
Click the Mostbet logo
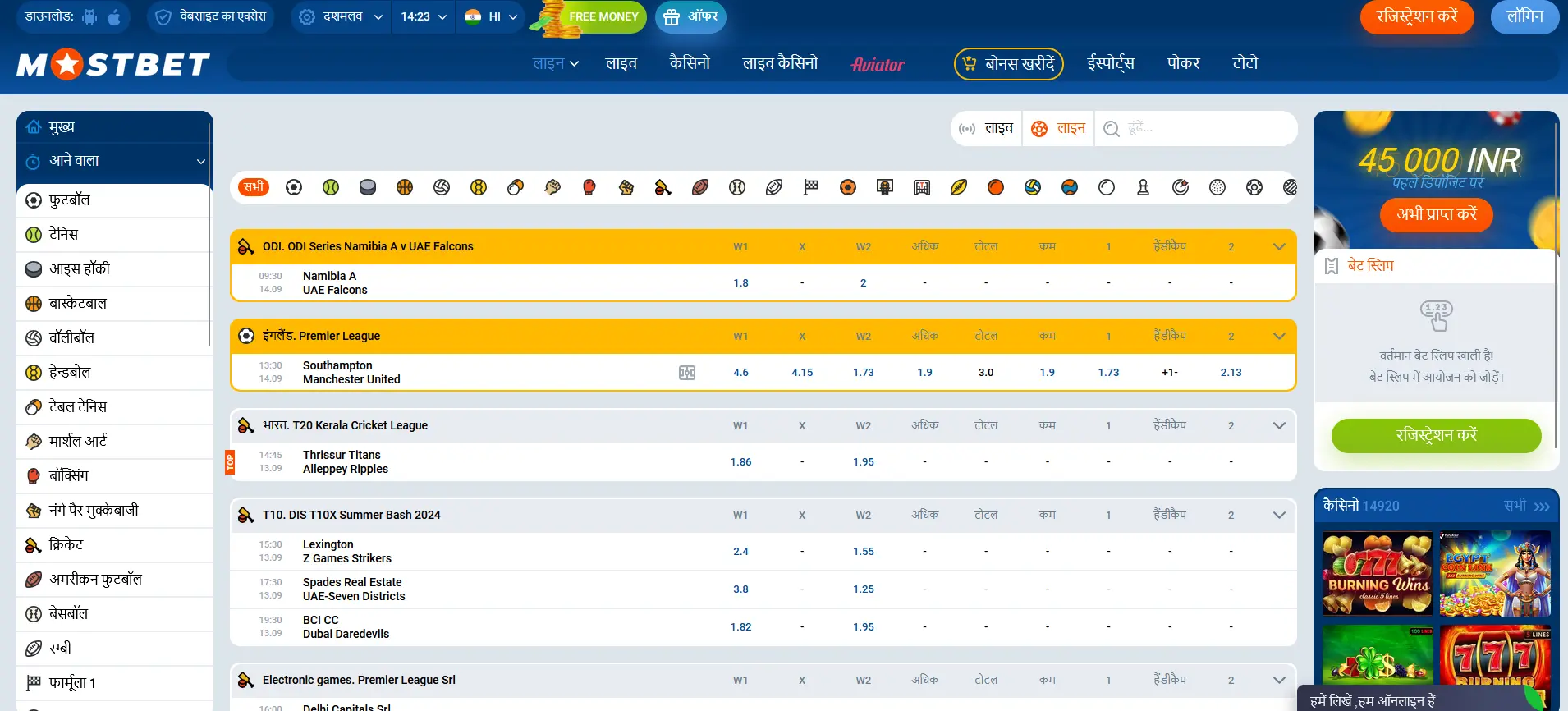(x=113, y=64)
